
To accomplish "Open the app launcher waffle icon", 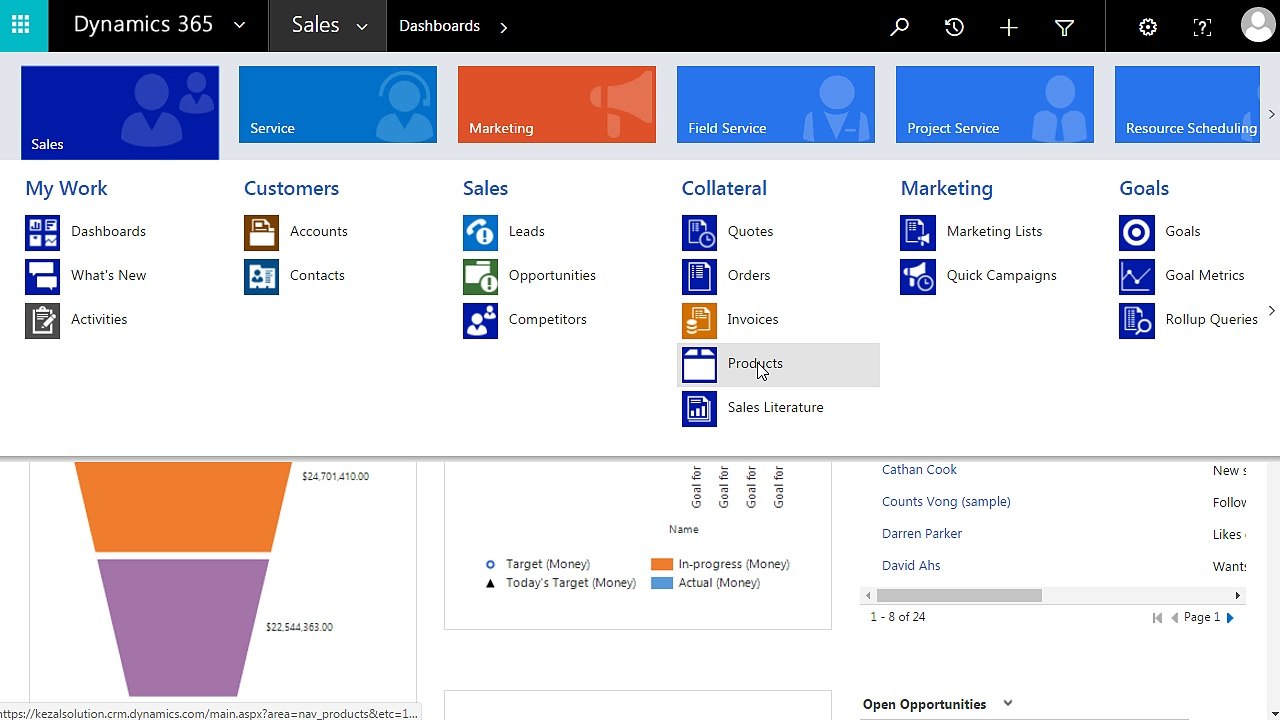I will [21, 26].
